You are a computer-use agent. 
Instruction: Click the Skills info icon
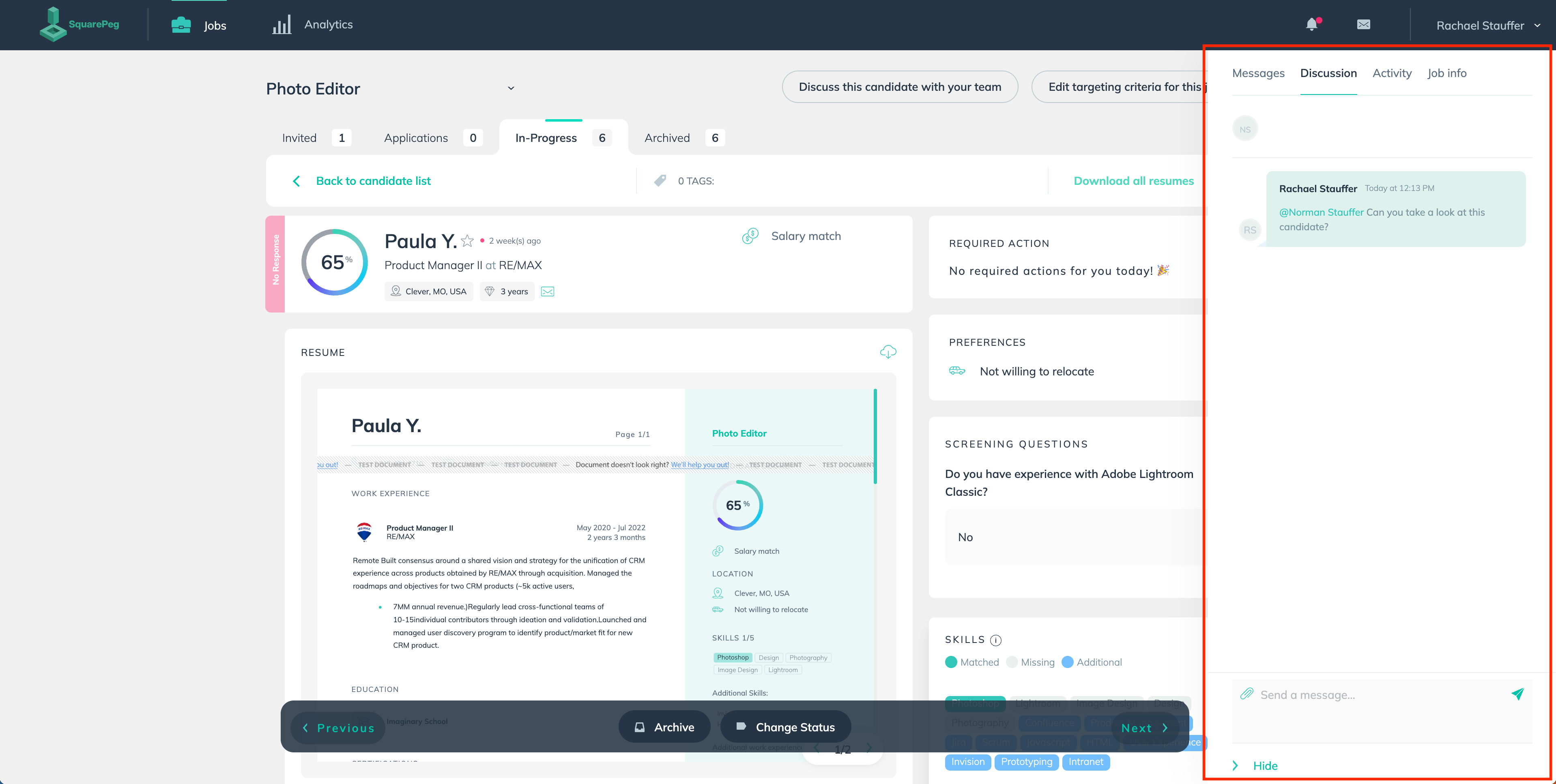pos(996,640)
